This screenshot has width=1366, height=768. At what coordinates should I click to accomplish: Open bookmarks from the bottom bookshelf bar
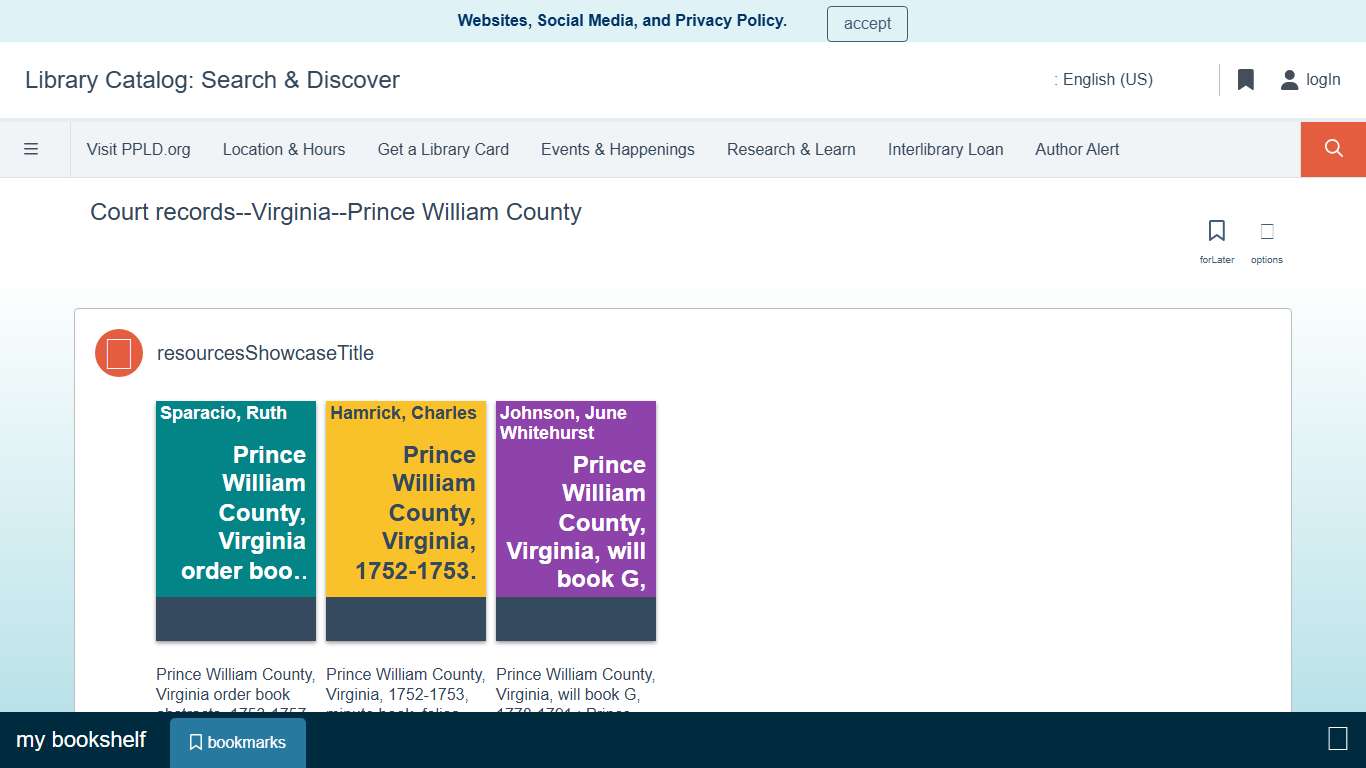click(237, 742)
